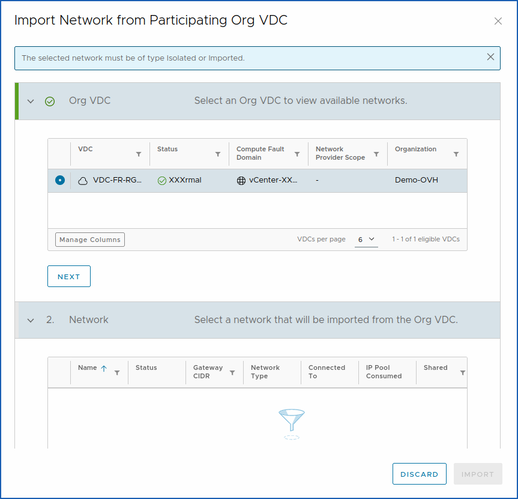Click the NEXT button
Screen dimensions: 518x499
69,276
